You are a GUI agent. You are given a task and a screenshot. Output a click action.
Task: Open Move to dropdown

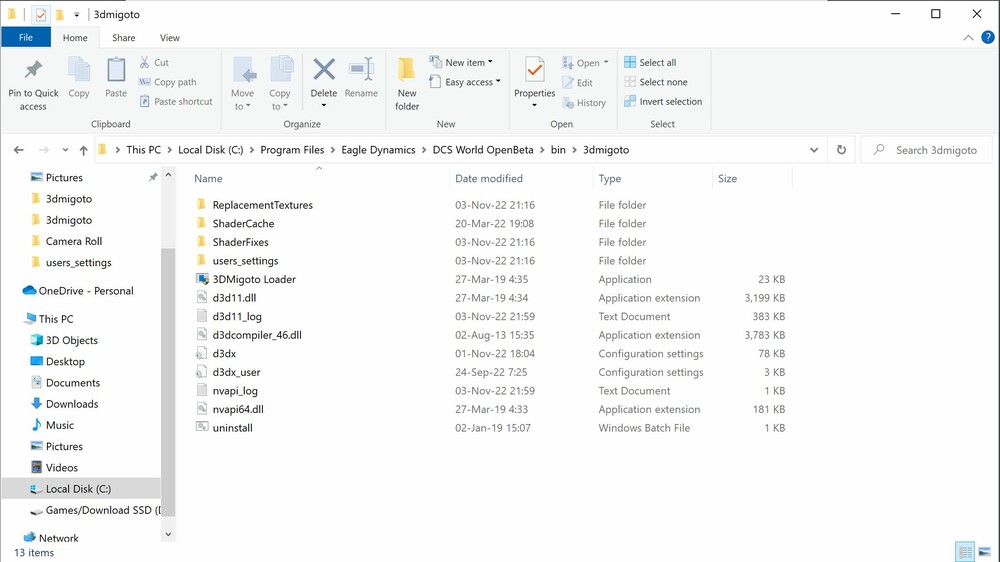(242, 84)
